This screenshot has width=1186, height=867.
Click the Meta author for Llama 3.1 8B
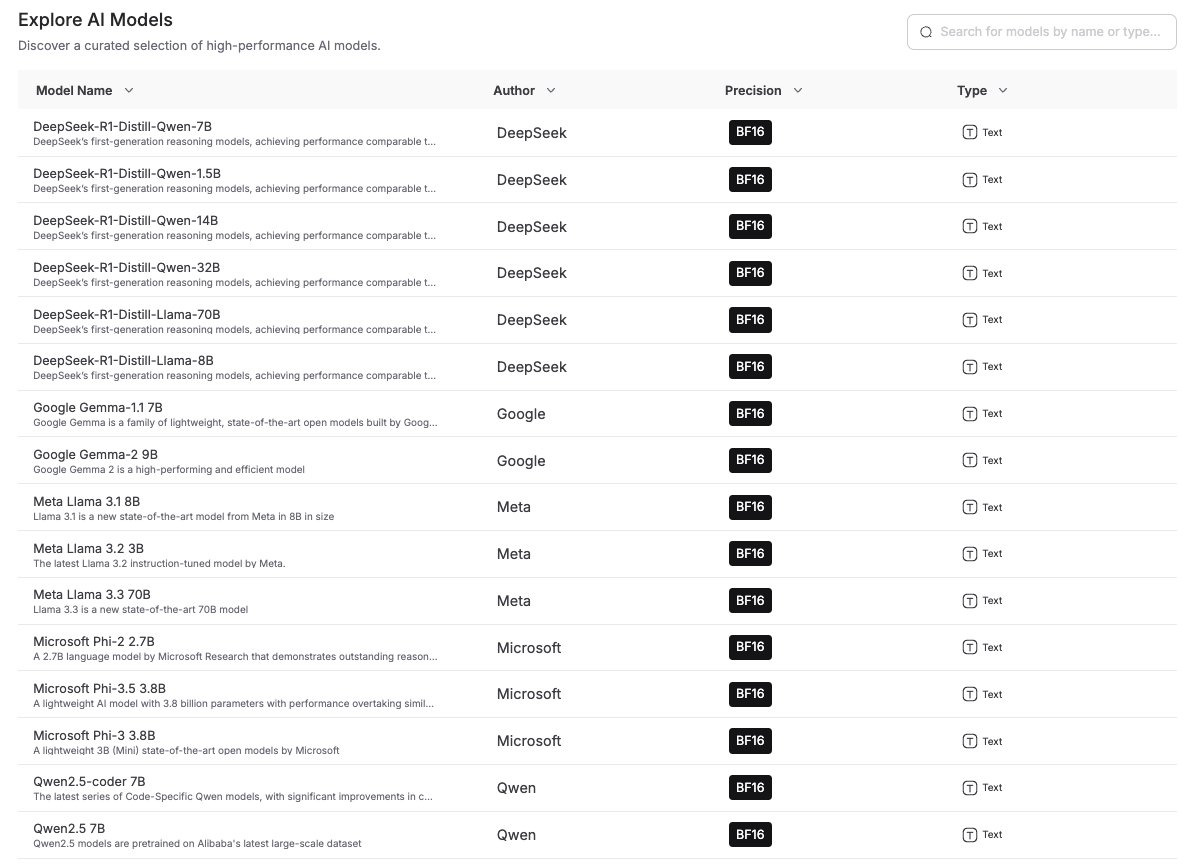pos(514,507)
